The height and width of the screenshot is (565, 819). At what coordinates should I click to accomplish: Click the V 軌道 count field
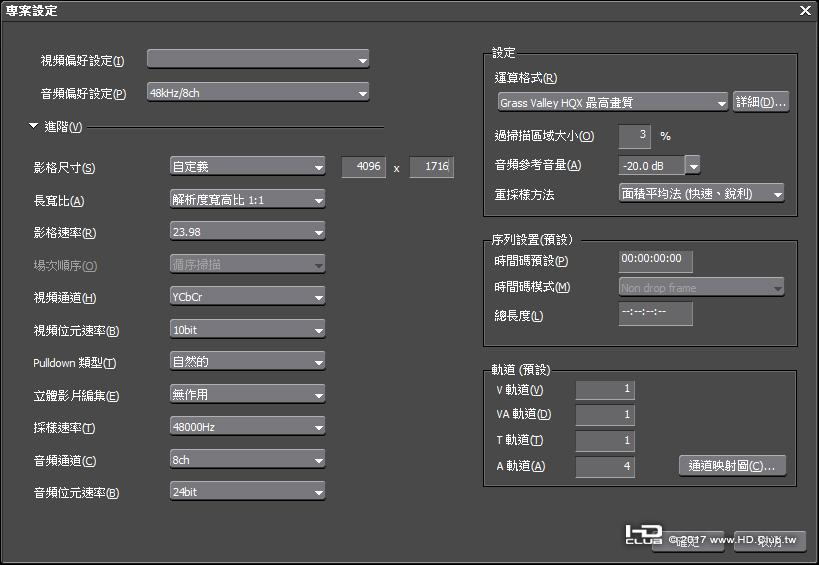tap(605, 389)
